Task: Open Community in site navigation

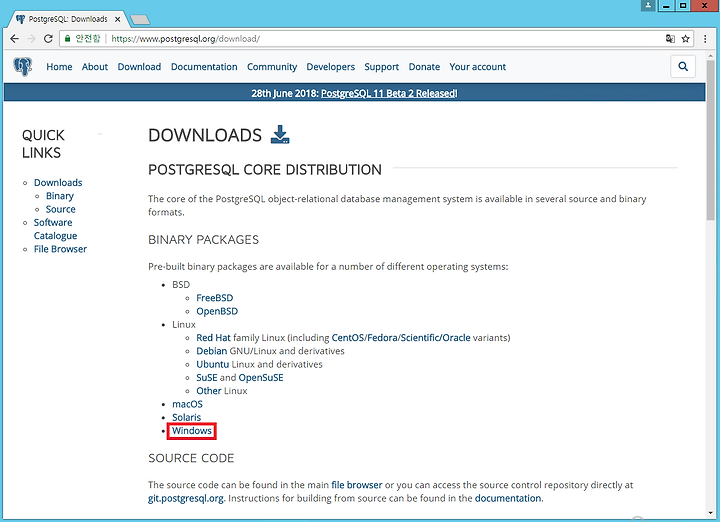Action: (x=272, y=67)
